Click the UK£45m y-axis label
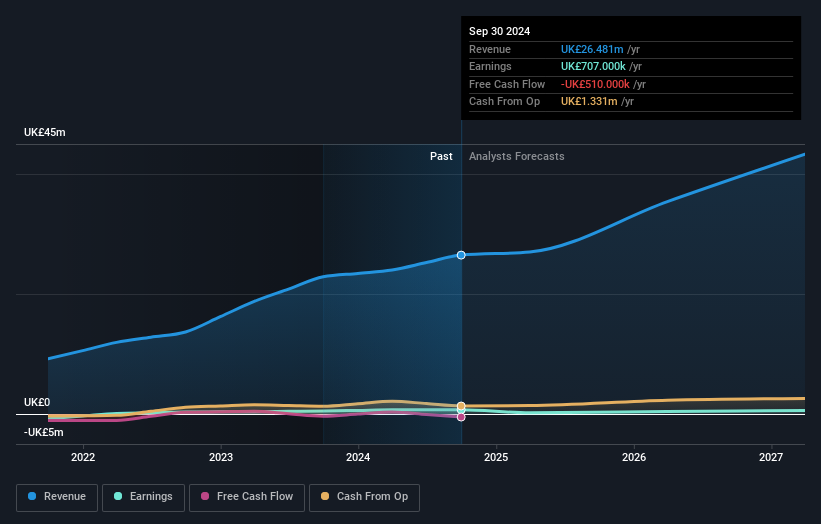 coord(45,132)
